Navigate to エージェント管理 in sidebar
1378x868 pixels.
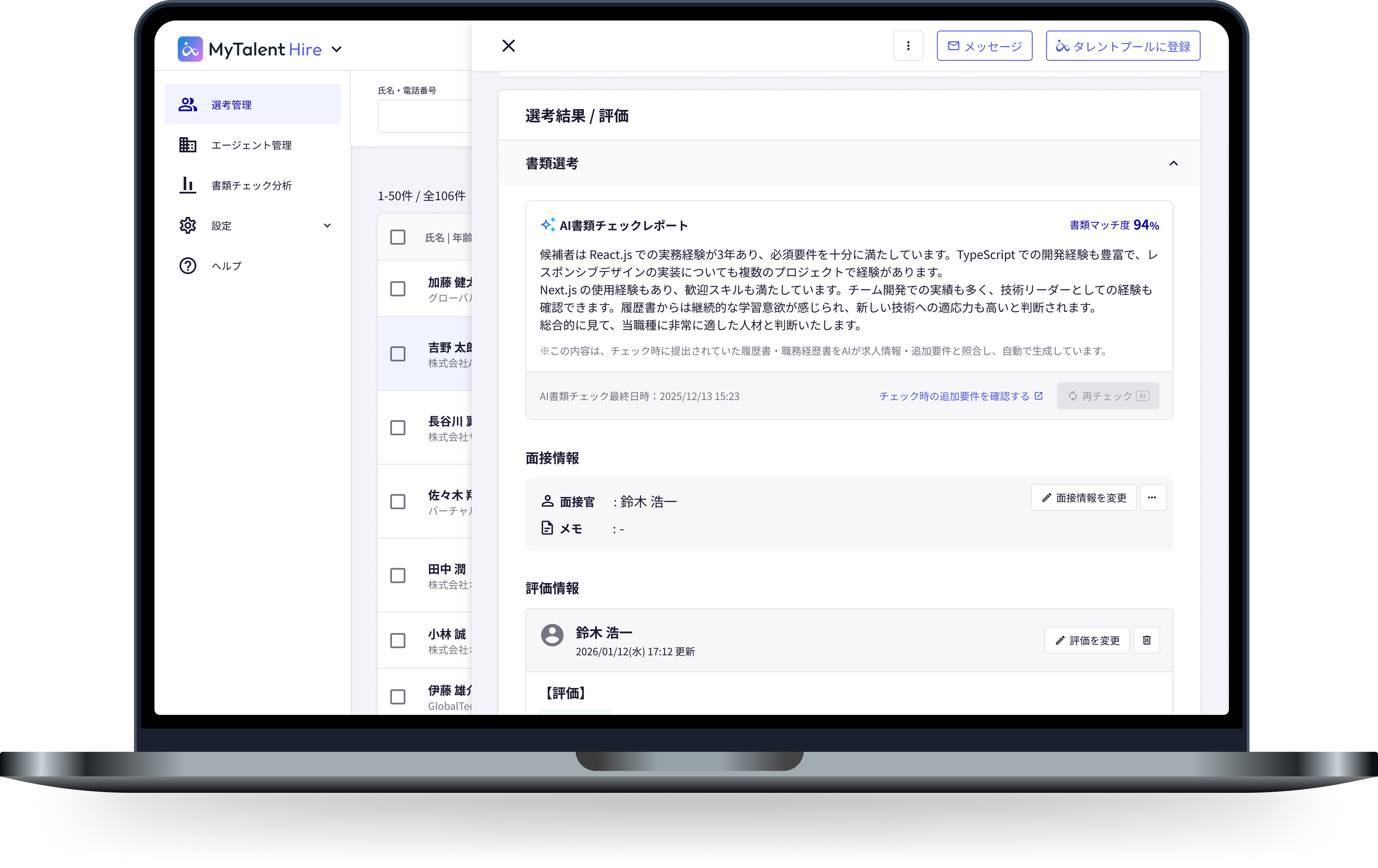pos(188,144)
